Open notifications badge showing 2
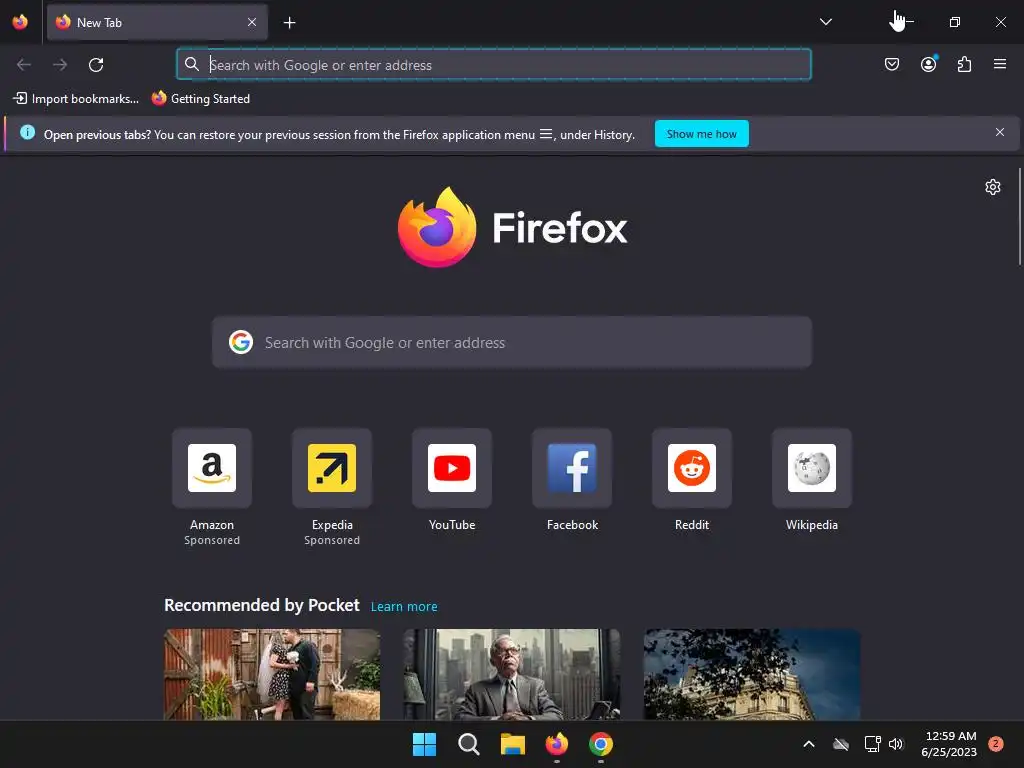Screen dimensions: 1024x768 click(995, 744)
